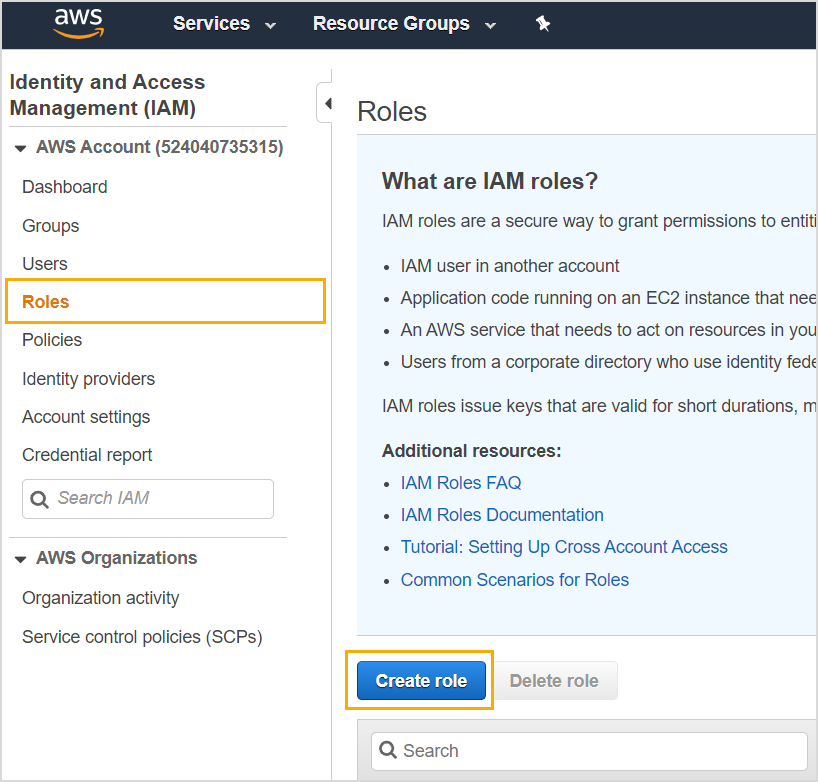Open the Dashboard page
Image resolution: width=818 pixels, height=782 pixels.
pyautogui.click(x=65, y=187)
